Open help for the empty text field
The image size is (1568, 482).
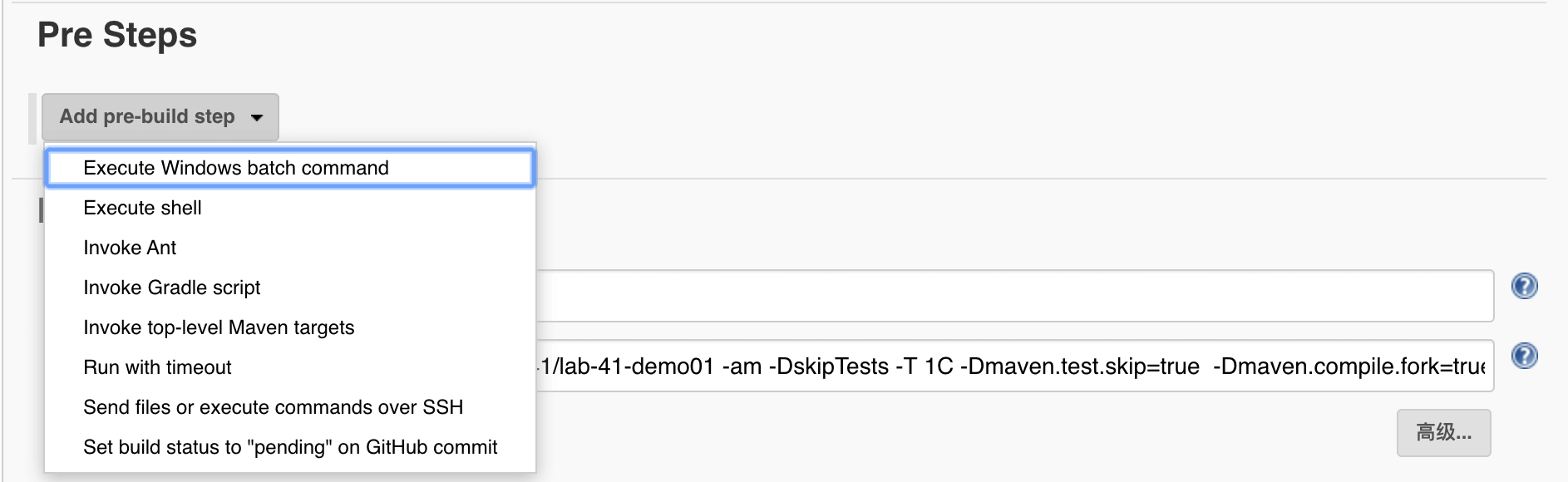tap(1524, 287)
